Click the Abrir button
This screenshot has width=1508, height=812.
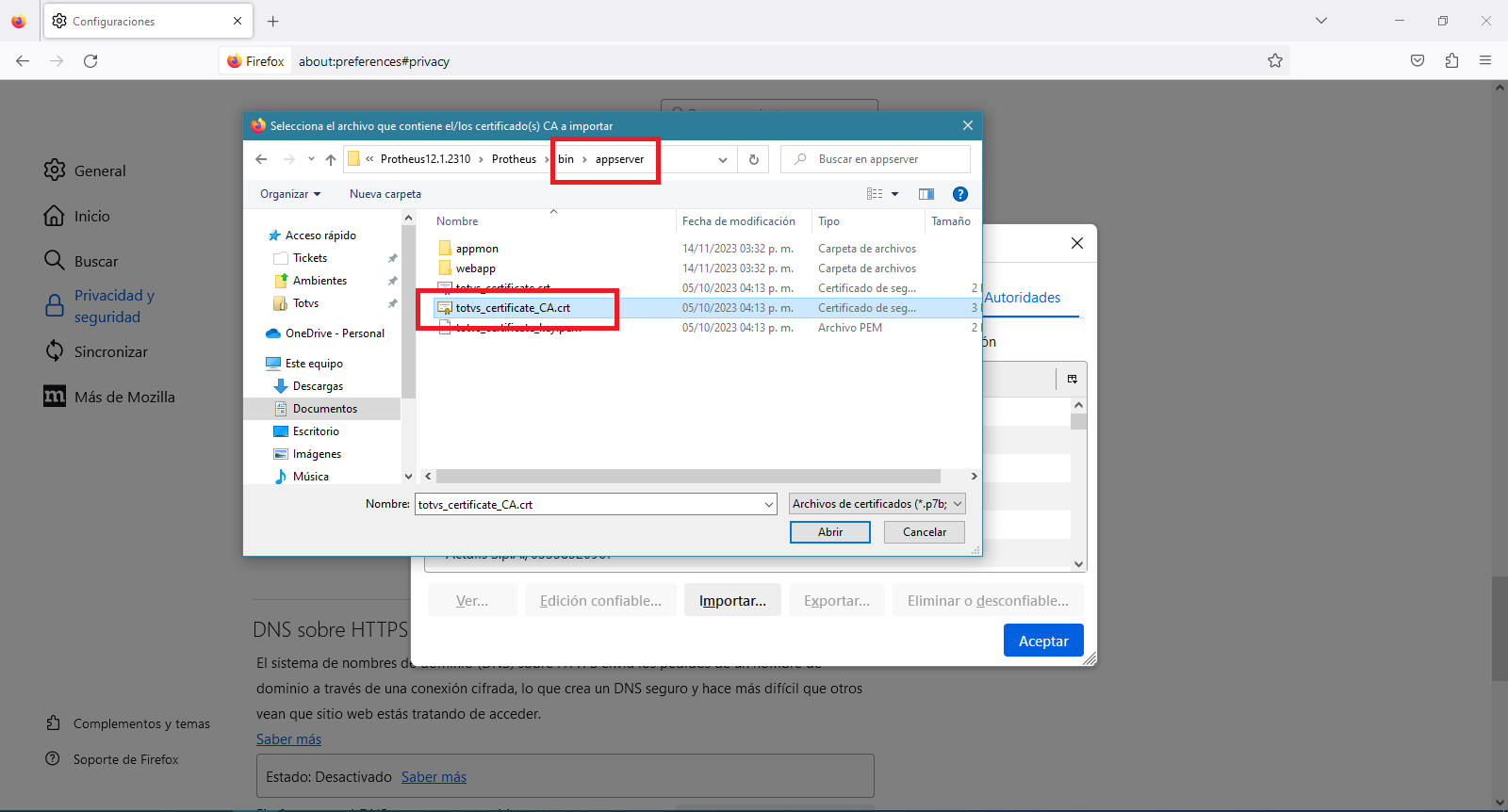point(830,532)
